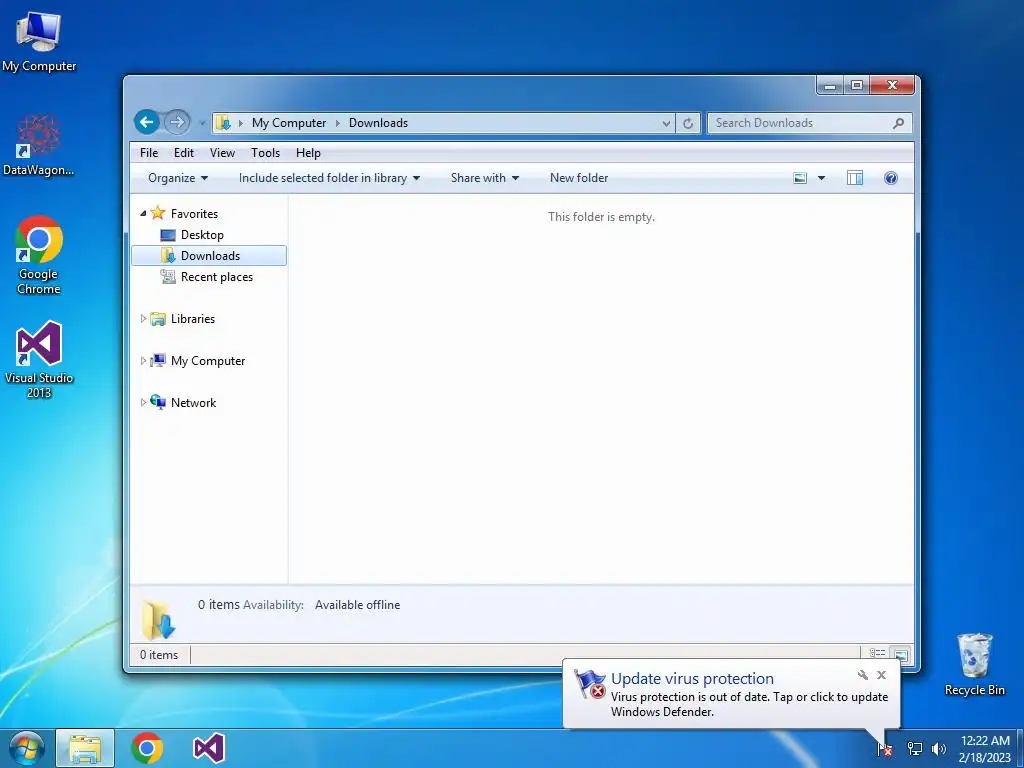1024x768 pixels.
Task: Switch to large icons view via status bar
Action: [901, 654]
